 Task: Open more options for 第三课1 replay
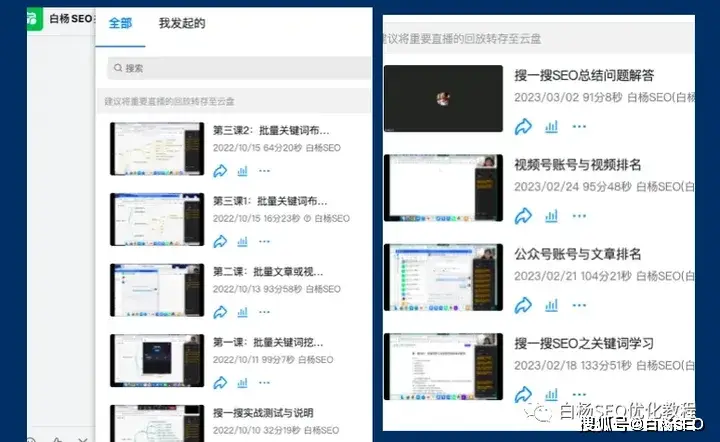(x=264, y=241)
